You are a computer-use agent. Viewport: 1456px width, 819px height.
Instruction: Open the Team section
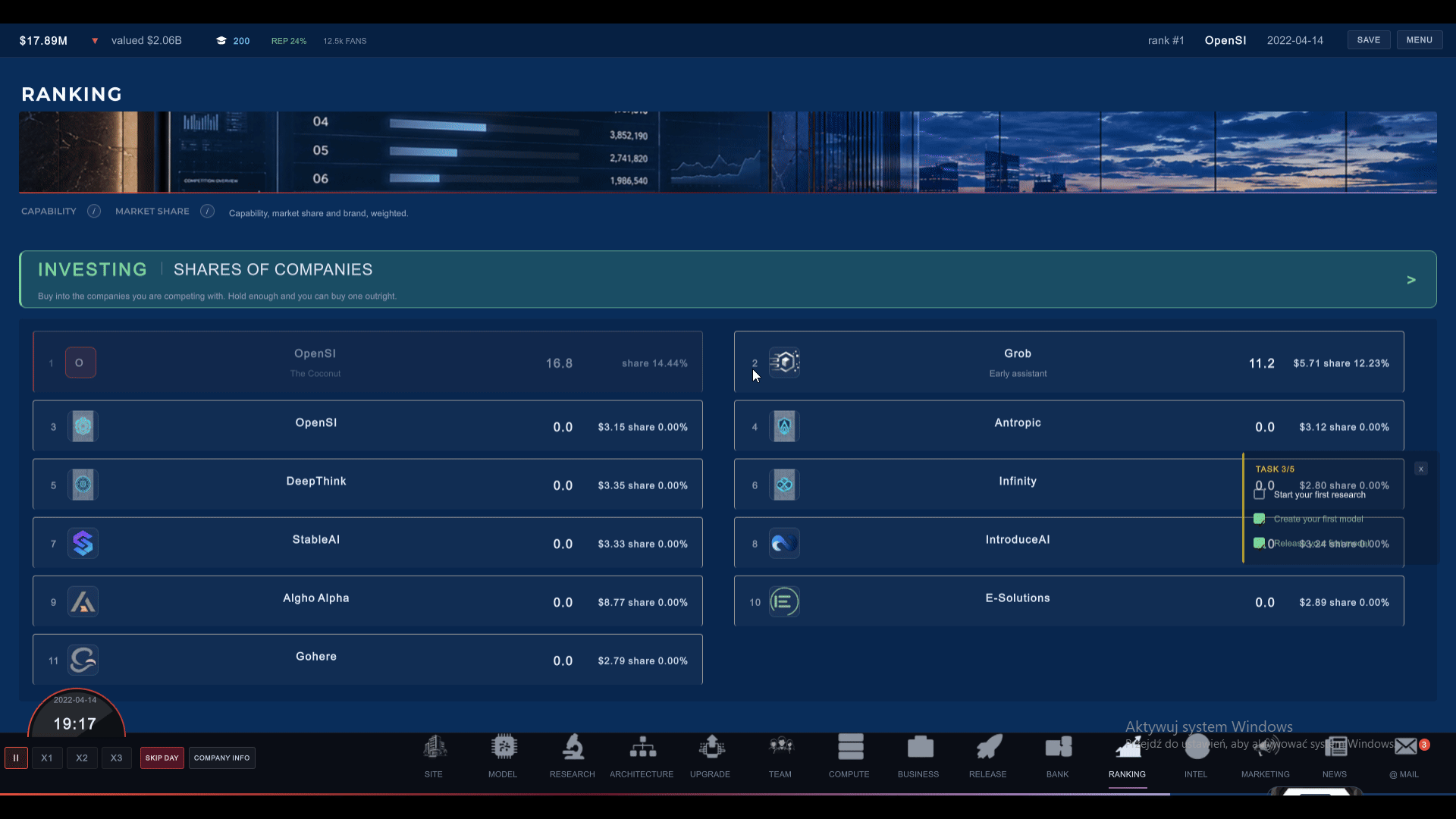coord(780,756)
